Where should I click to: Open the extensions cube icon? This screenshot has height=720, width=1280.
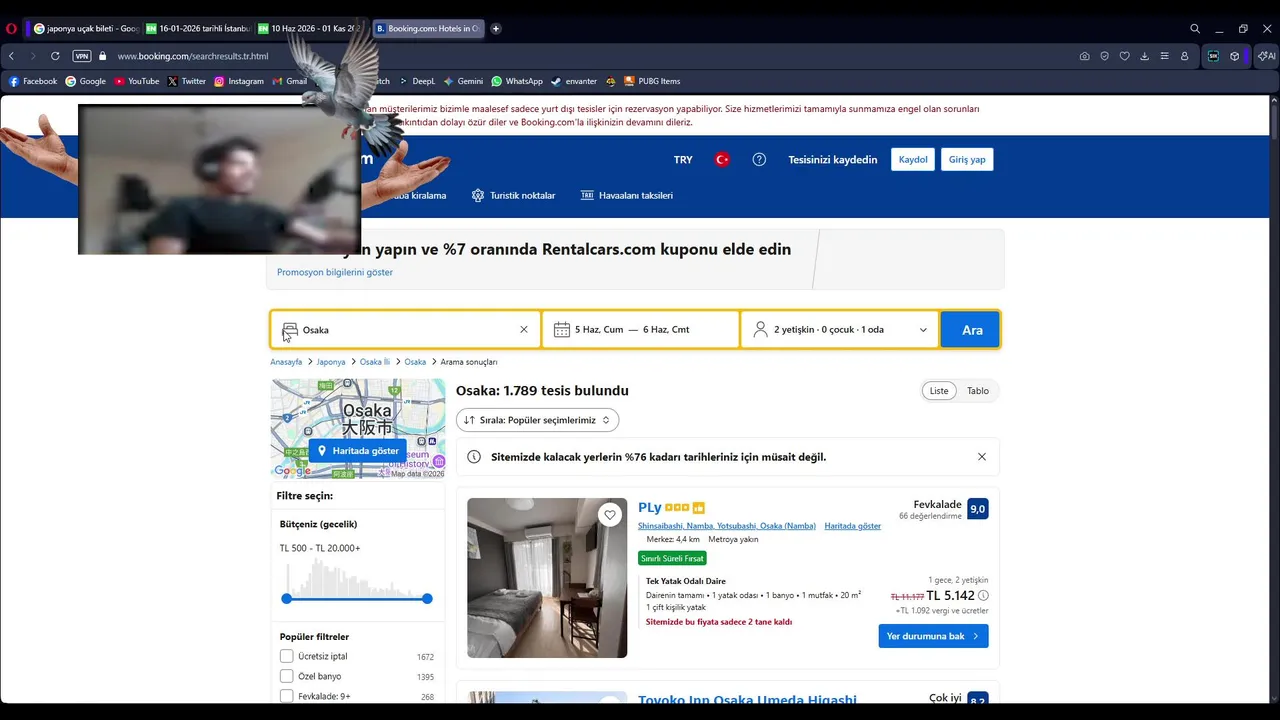pyautogui.click(x=1235, y=56)
